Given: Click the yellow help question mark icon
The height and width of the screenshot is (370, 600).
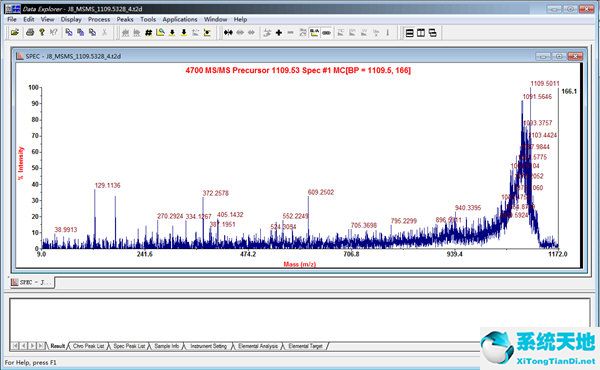Looking at the screenshot, I should (42, 33).
